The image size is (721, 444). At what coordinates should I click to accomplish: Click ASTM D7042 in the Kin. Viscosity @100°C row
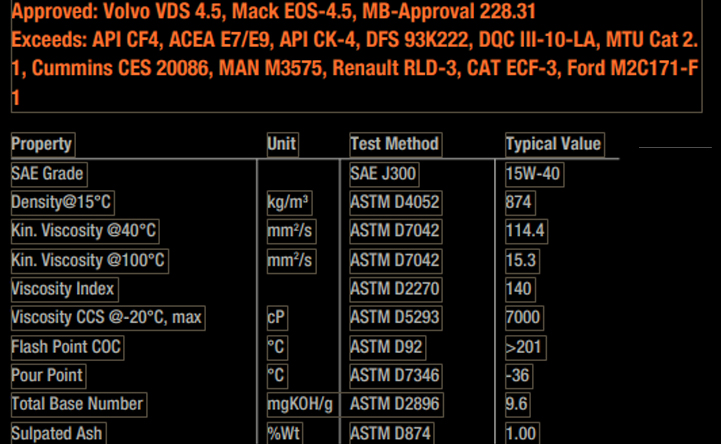pyautogui.click(x=395, y=261)
